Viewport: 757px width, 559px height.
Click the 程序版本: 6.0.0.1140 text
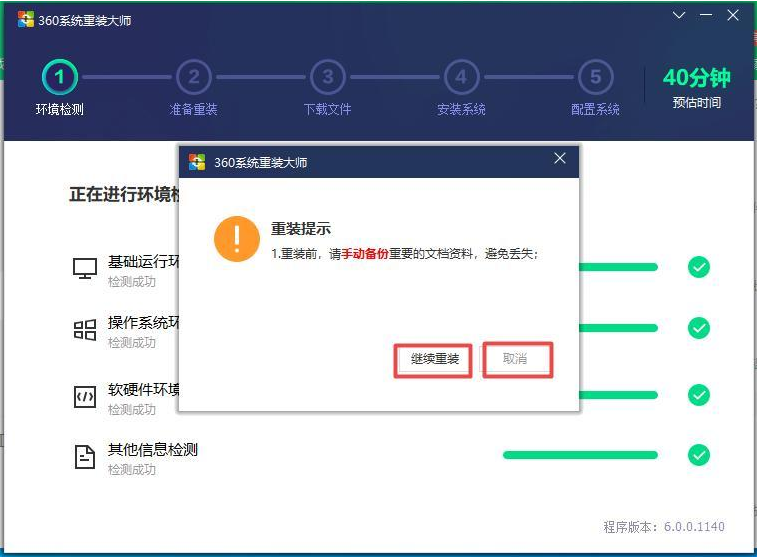point(664,526)
